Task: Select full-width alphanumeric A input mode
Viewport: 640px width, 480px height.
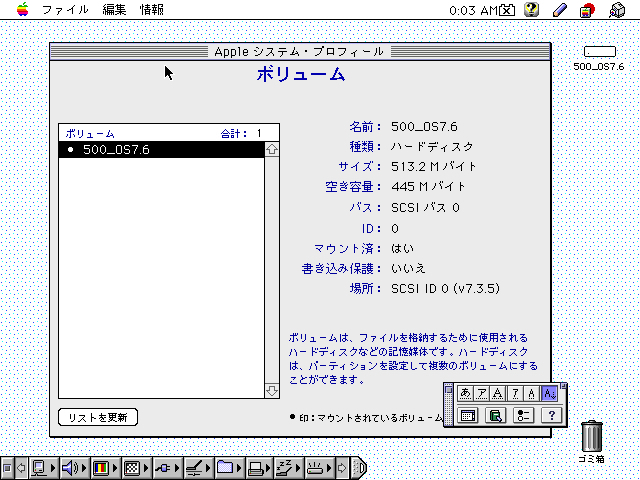Action: pyautogui.click(x=498, y=393)
